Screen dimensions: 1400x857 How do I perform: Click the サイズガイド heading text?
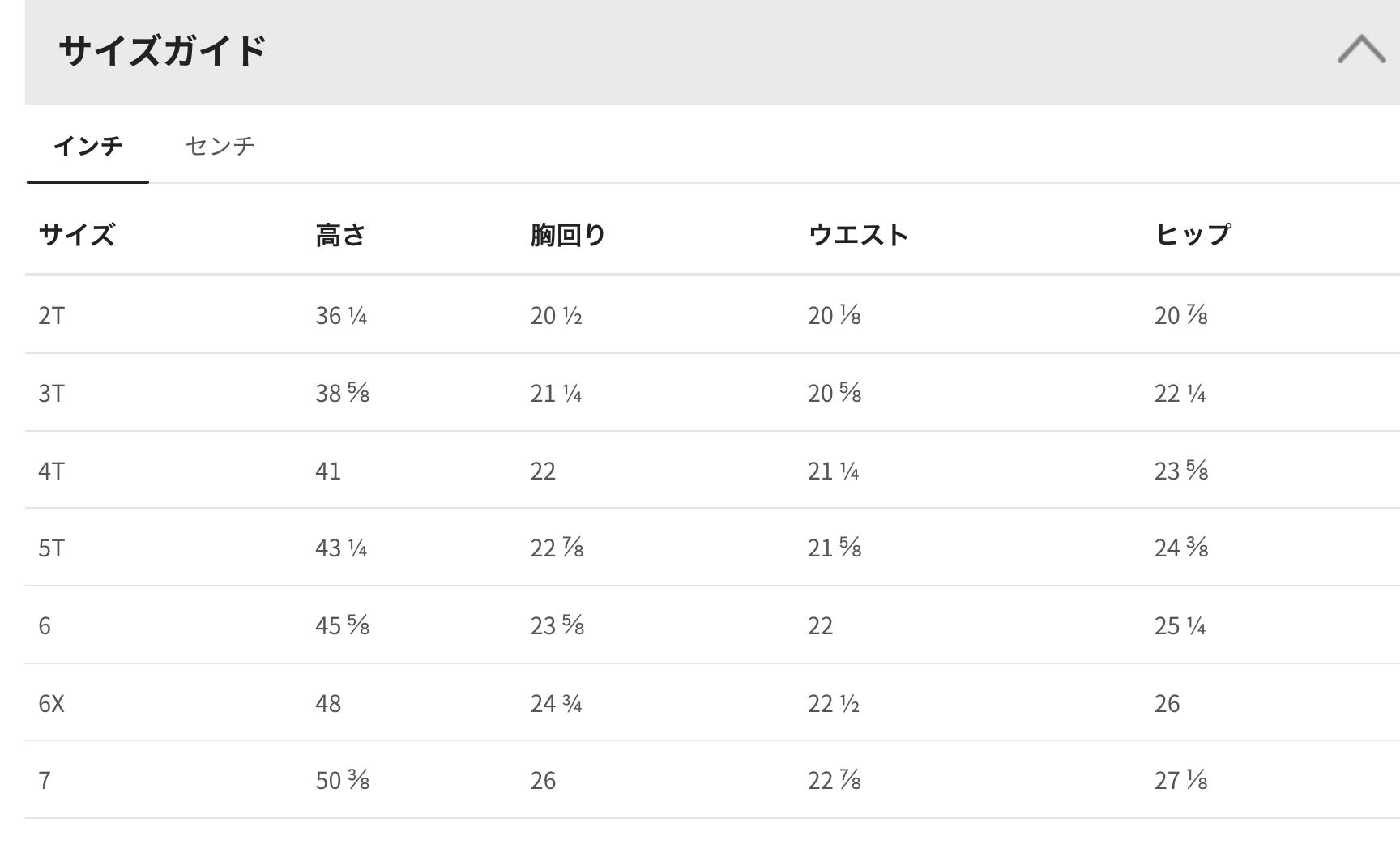(x=162, y=50)
